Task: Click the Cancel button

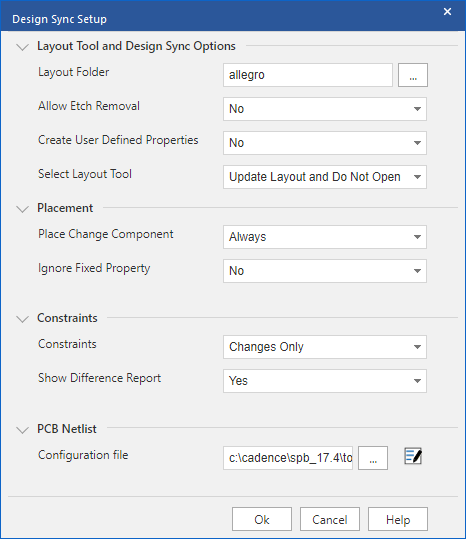Action: (330, 519)
